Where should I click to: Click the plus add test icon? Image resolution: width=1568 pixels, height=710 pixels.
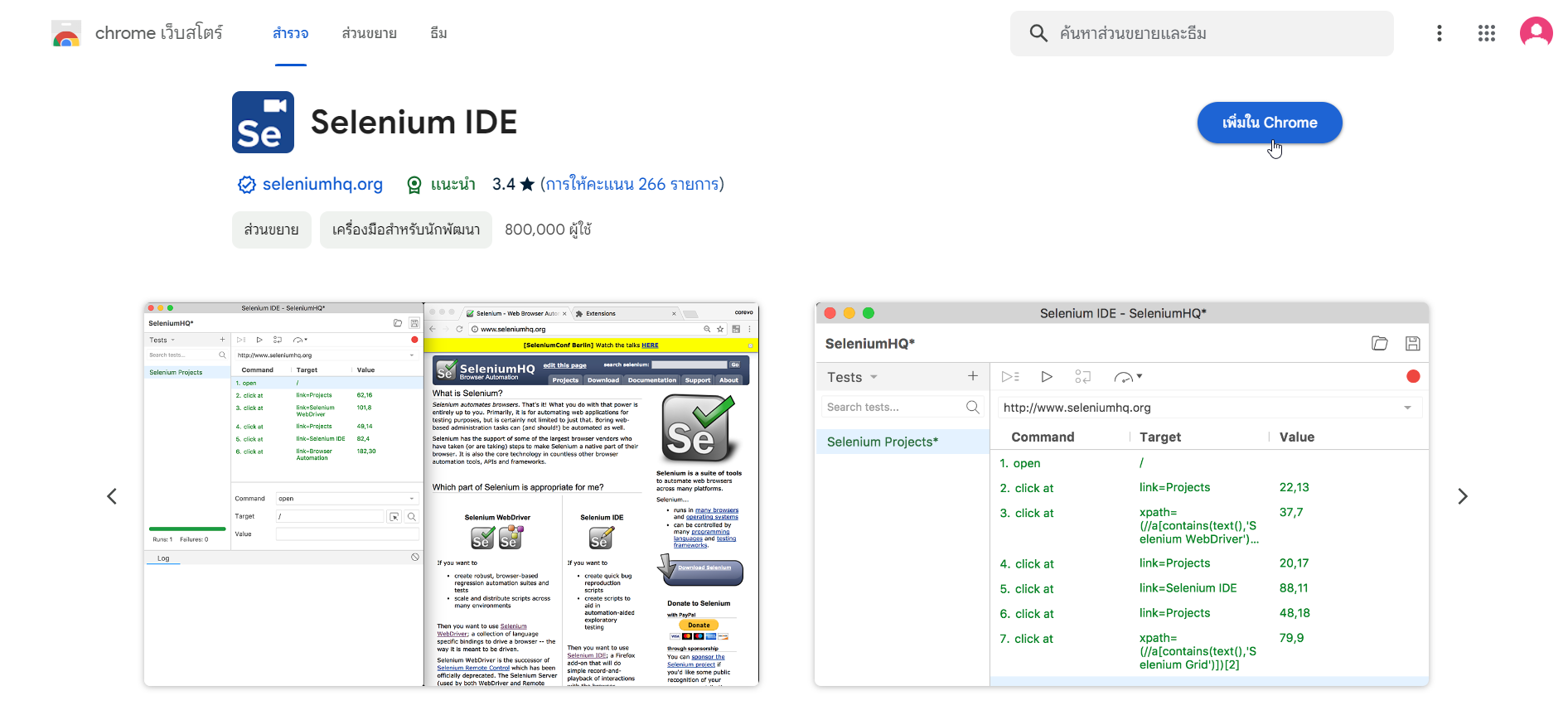pos(973,376)
